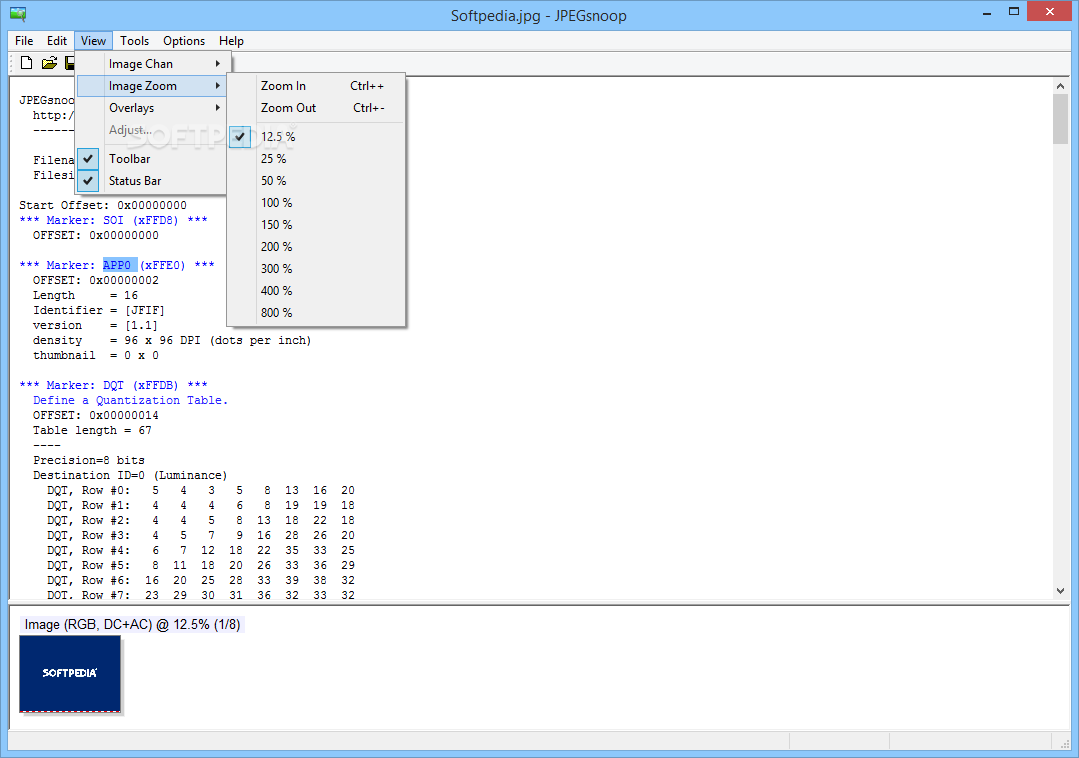
Task: Click the scroll up arrow of report pane
Action: [x=1060, y=86]
